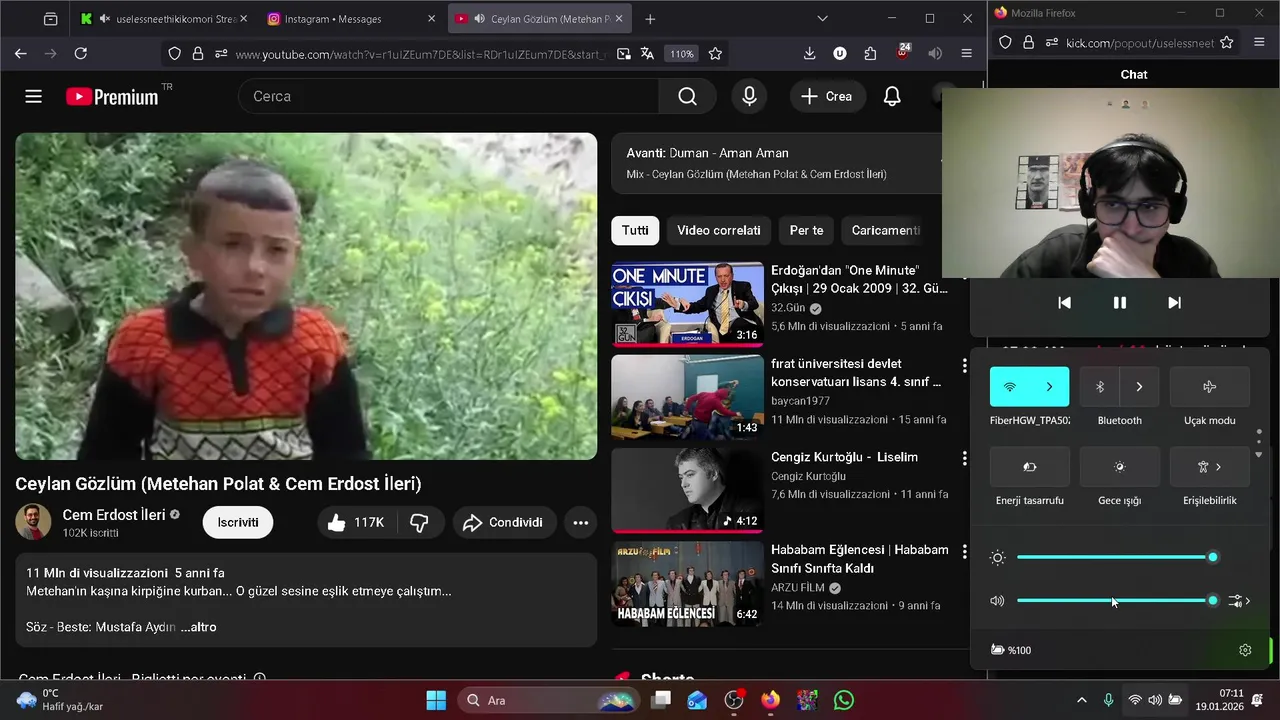Open options for the Cengiz Kurtoğlu Liselim video

tap(964, 458)
